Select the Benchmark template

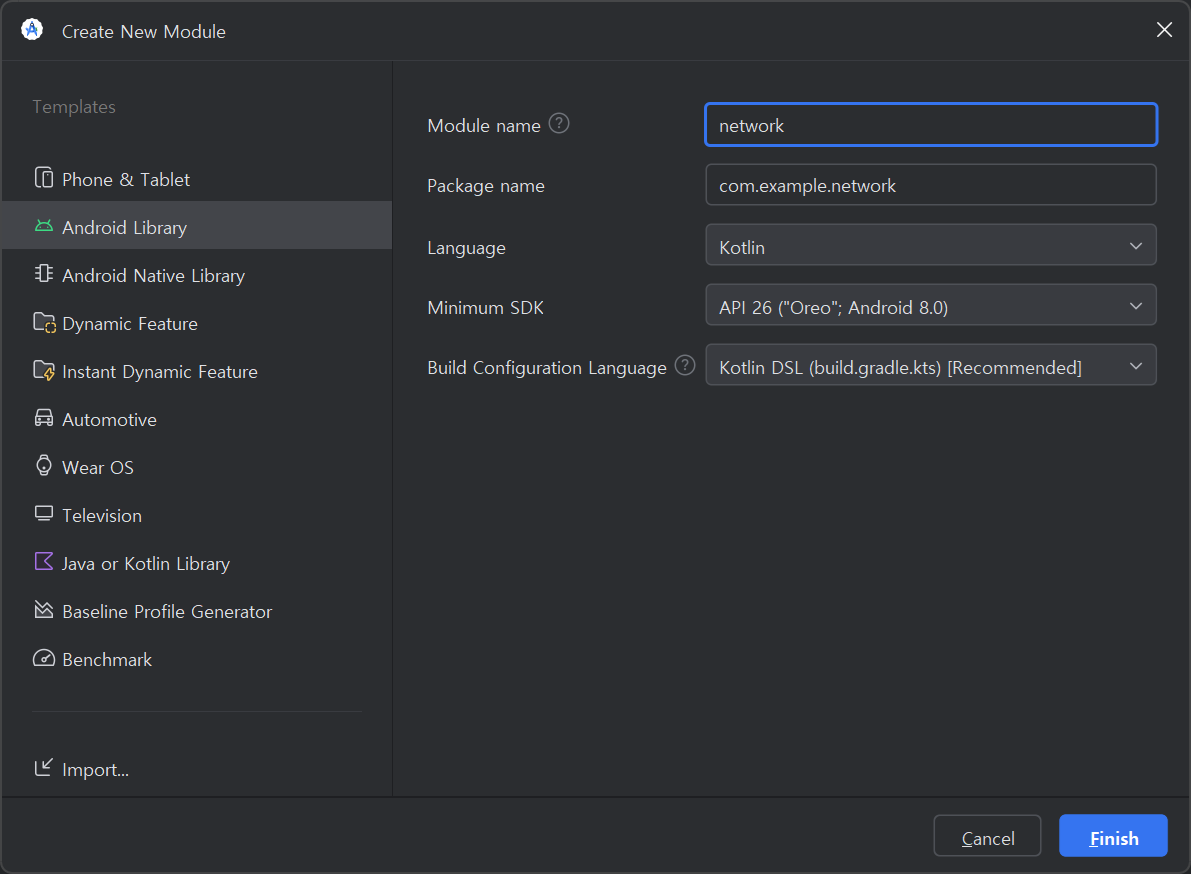(x=197, y=659)
